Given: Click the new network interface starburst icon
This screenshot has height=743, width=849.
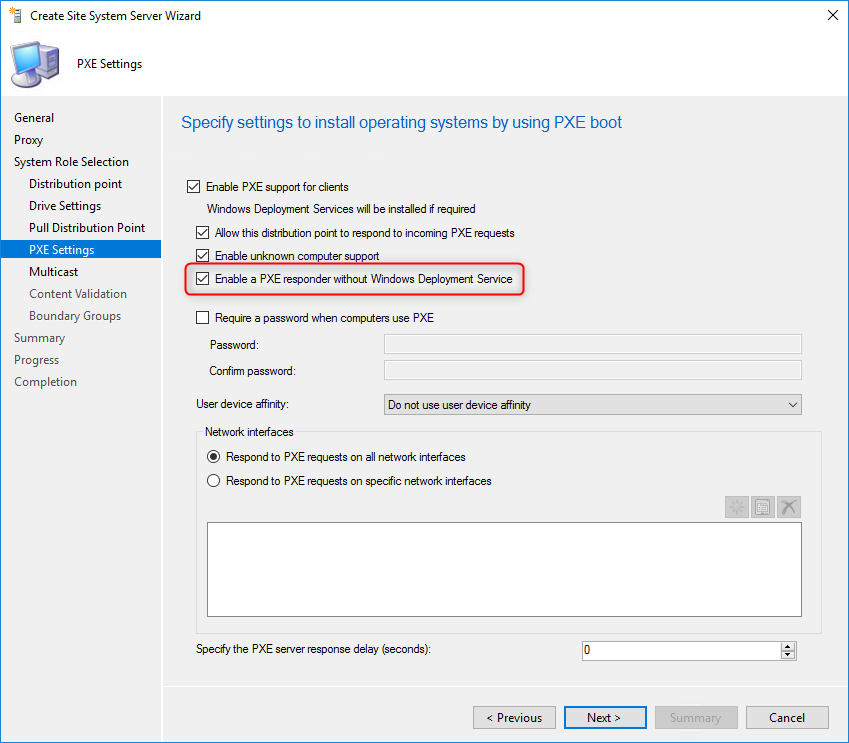Looking at the screenshot, I should [x=736, y=507].
